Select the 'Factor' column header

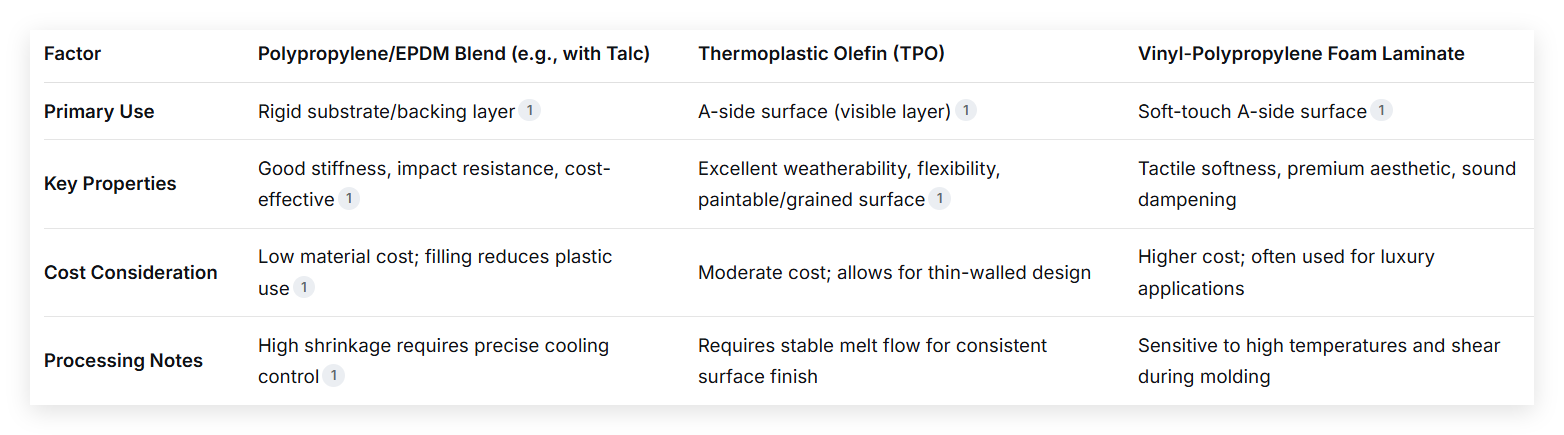coord(72,54)
